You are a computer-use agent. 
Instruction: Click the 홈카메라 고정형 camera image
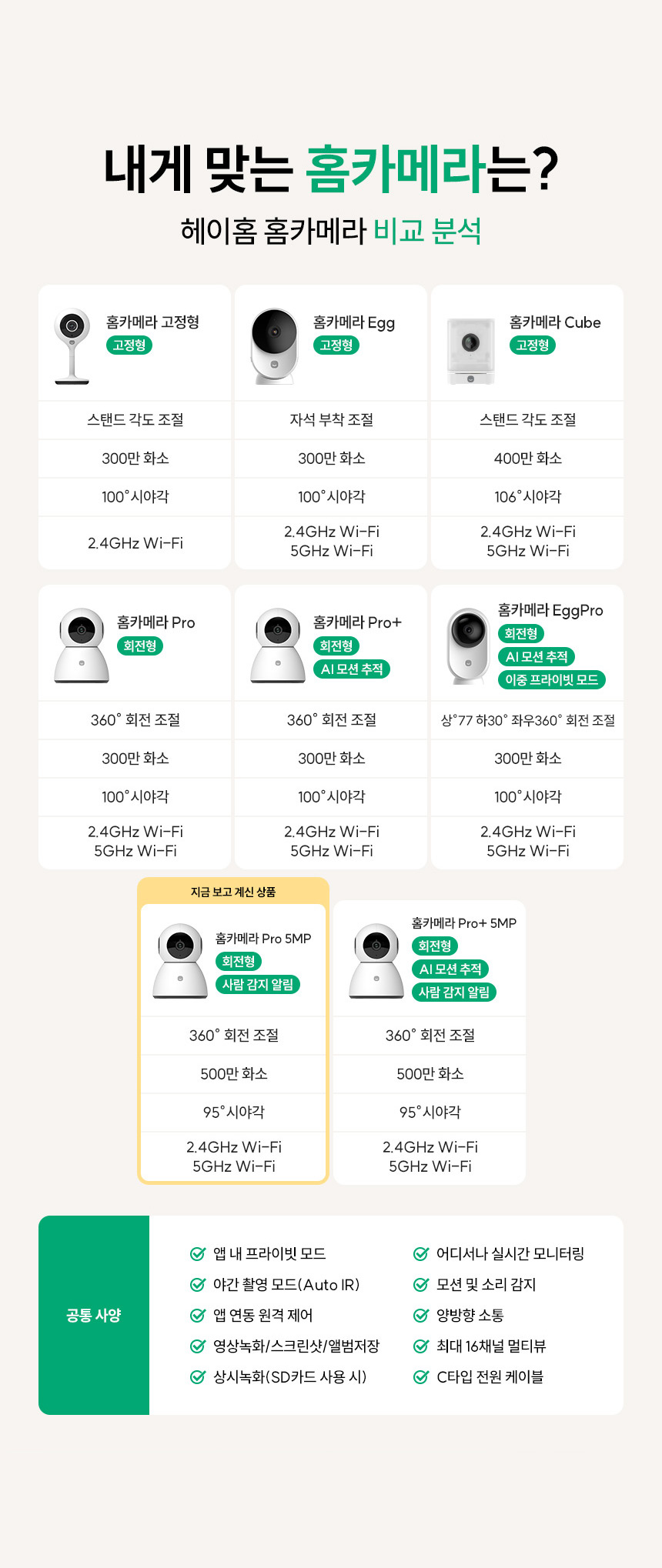tap(72, 345)
